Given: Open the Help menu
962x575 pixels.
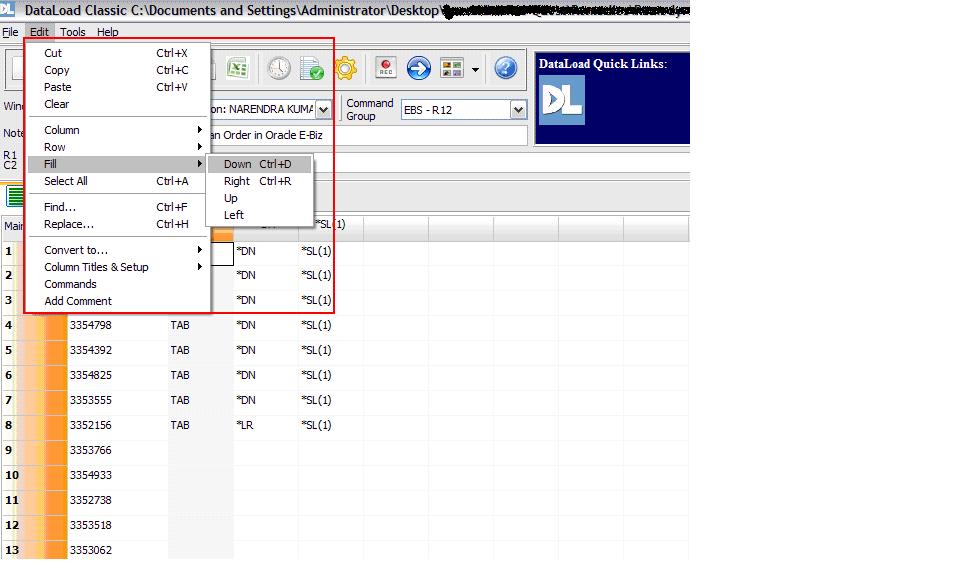Looking at the screenshot, I should (107, 32).
